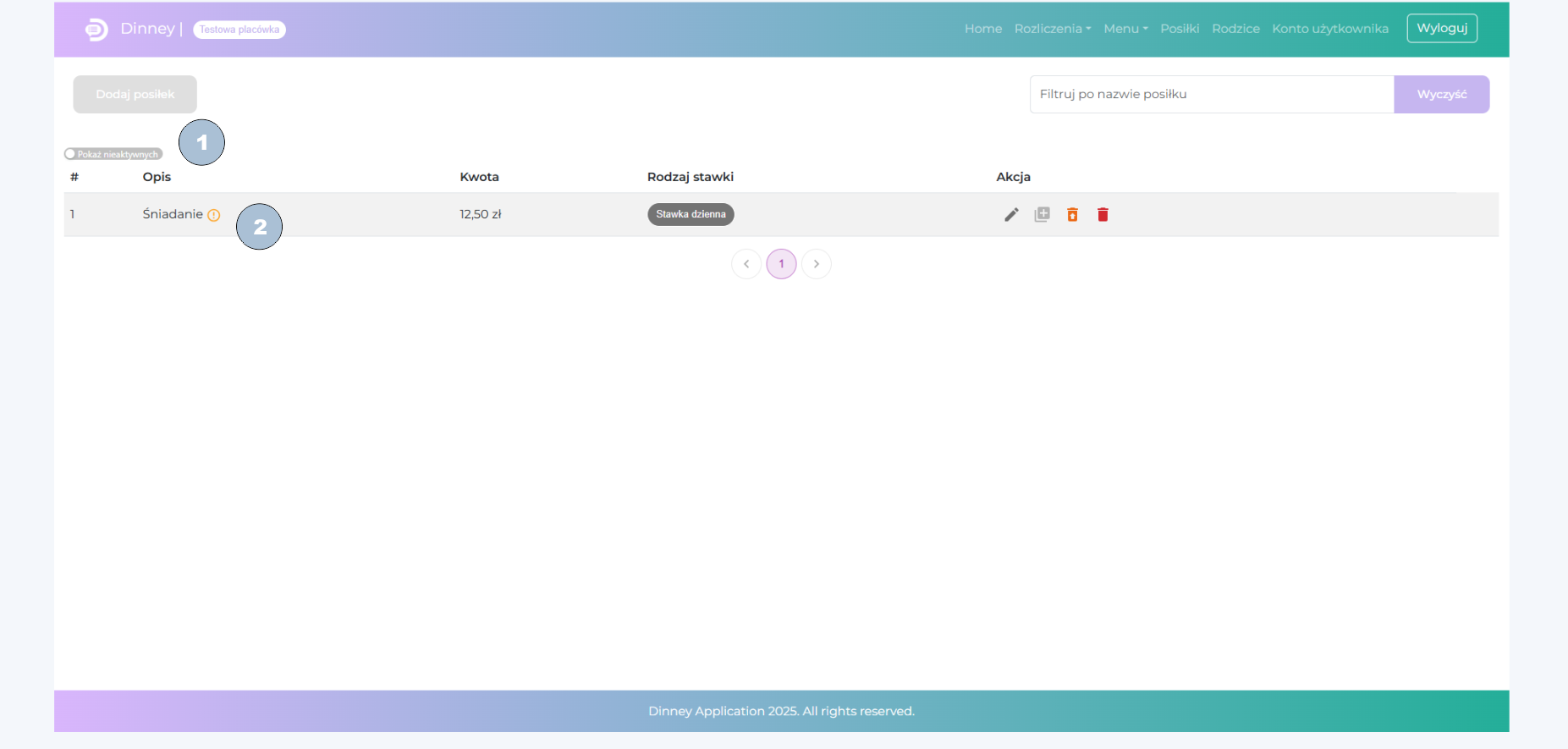Click the Dinney logo icon
The width and height of the screenshot is (1568, 749).
(96, 30)
